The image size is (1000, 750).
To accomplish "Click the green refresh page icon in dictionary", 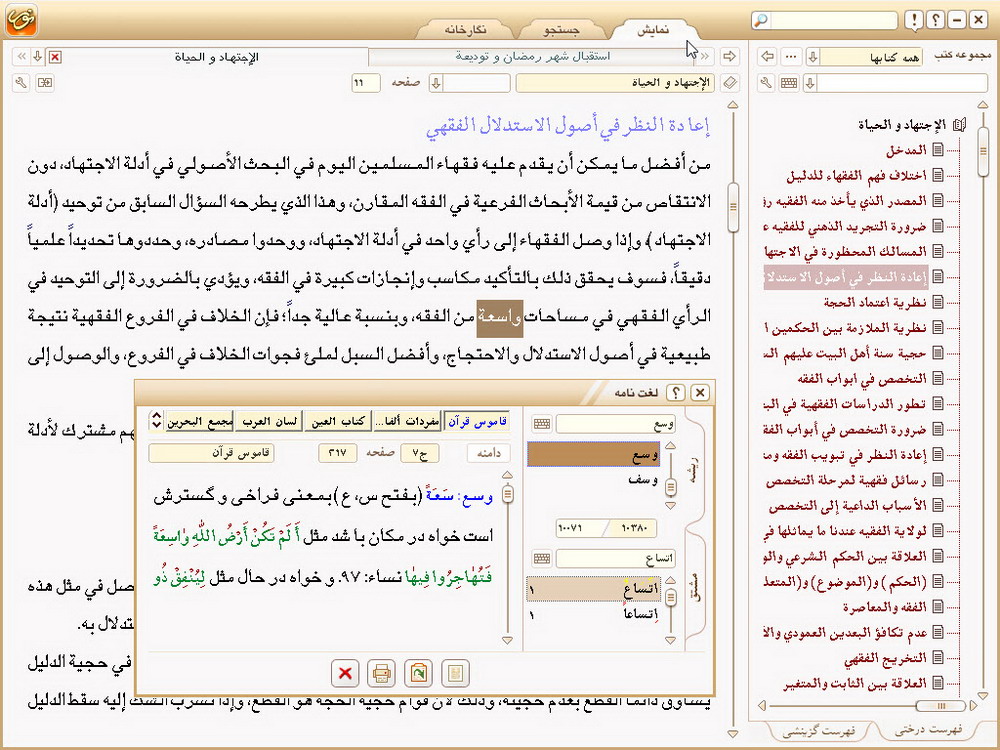I will (417, 673).
